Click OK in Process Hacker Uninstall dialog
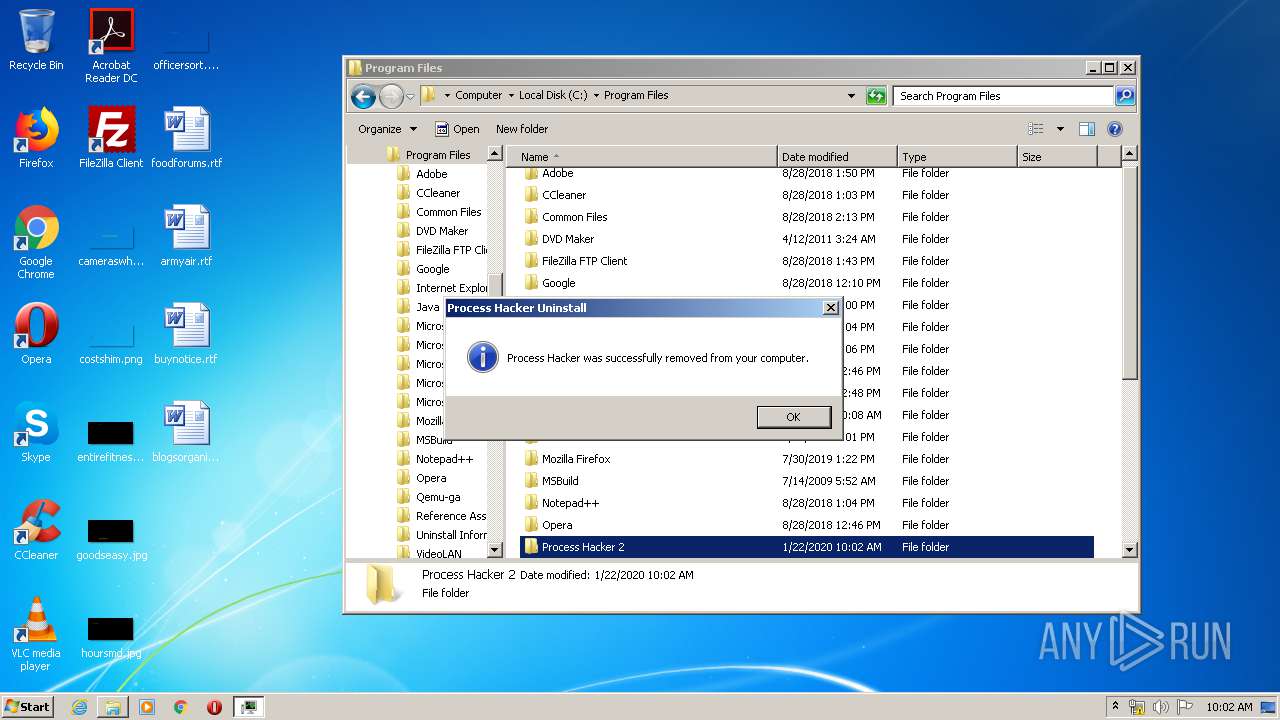This screenshot has height=720, width=1280. (793, 417)
